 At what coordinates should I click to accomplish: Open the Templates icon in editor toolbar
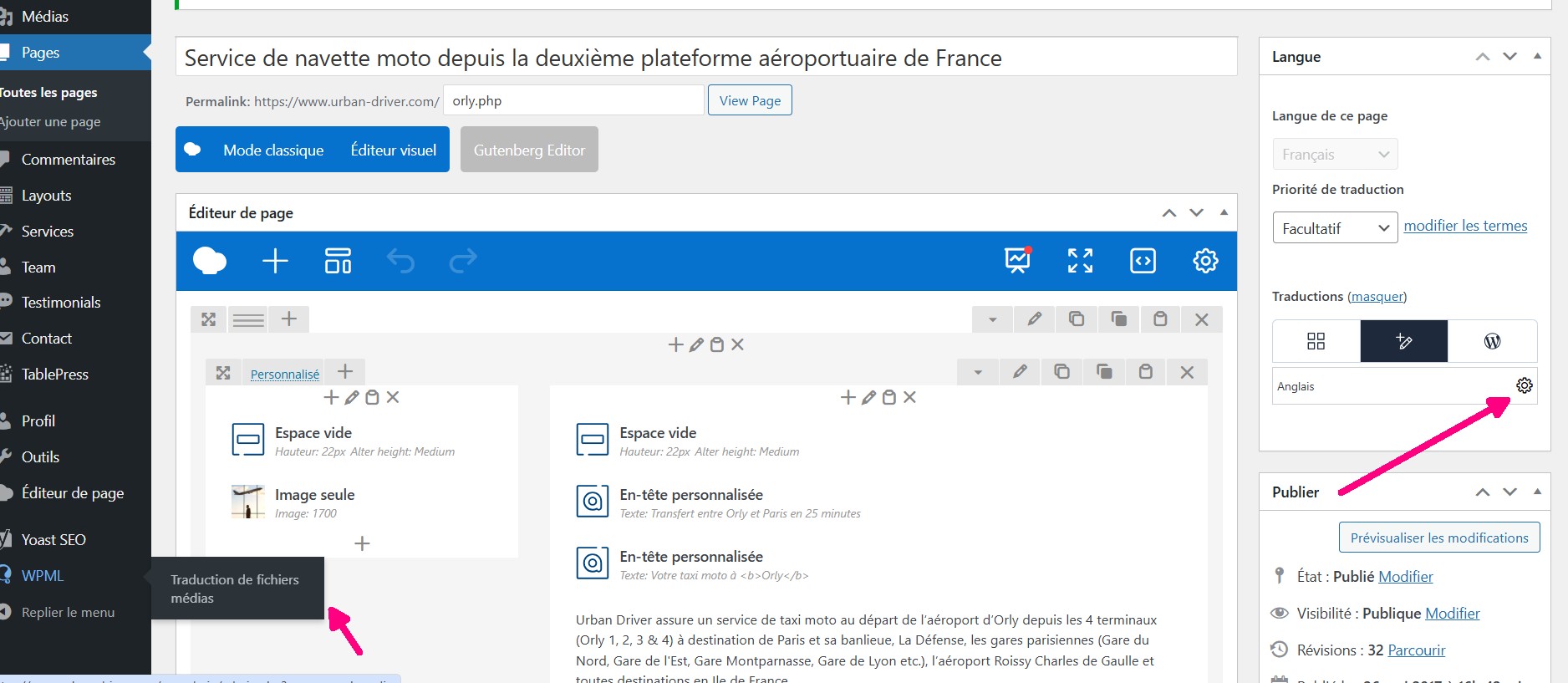pyautogui.click(x=338, y=261)
